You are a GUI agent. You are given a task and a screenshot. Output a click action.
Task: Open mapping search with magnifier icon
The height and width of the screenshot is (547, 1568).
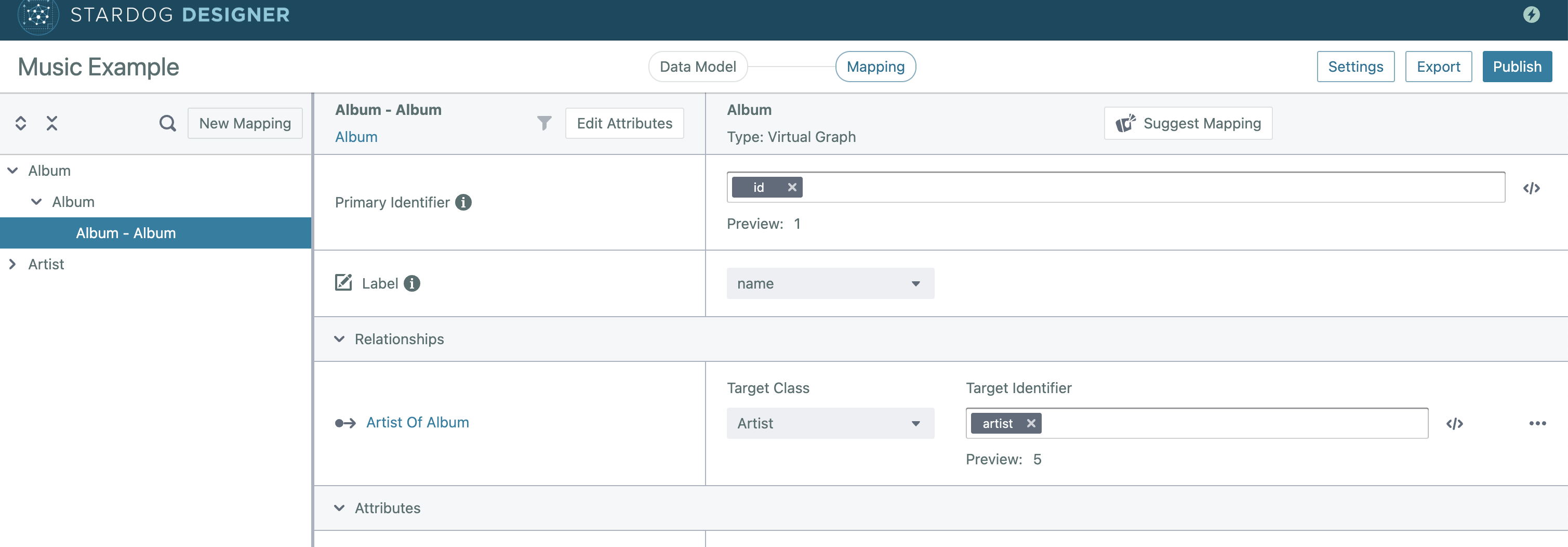pos(167,124)
